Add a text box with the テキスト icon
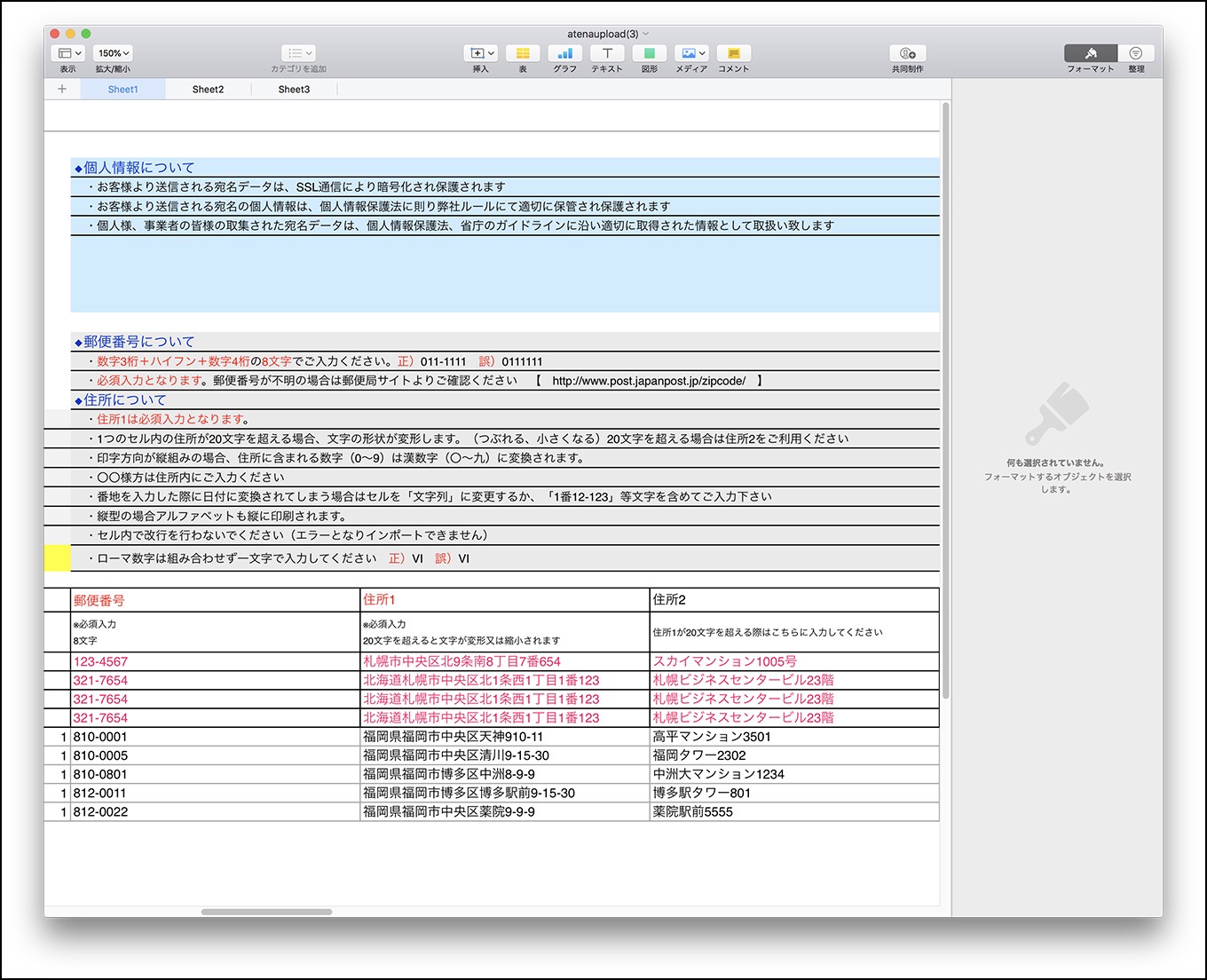The width and height of the screenshot is (1207, 980). tap(607, 53)
